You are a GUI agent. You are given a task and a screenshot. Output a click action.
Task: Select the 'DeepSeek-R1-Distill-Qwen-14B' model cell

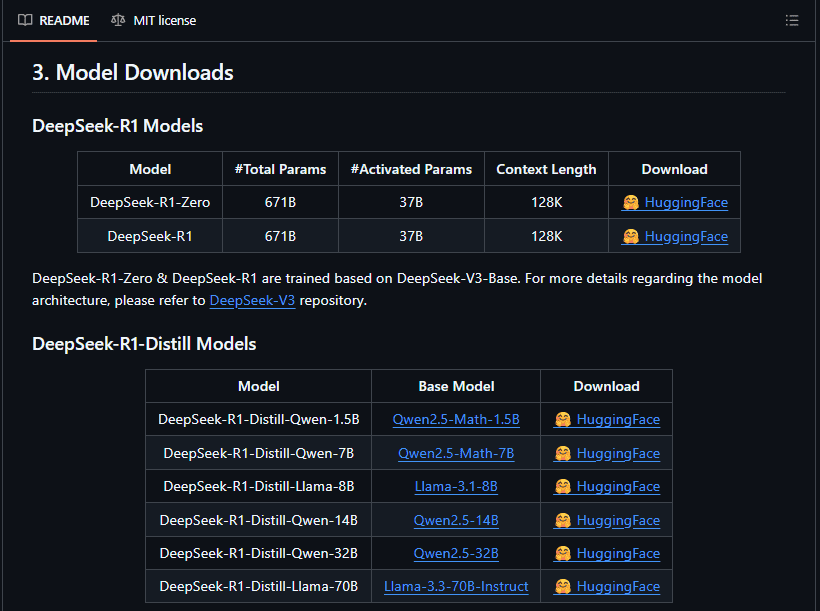(x=259, y=521)
